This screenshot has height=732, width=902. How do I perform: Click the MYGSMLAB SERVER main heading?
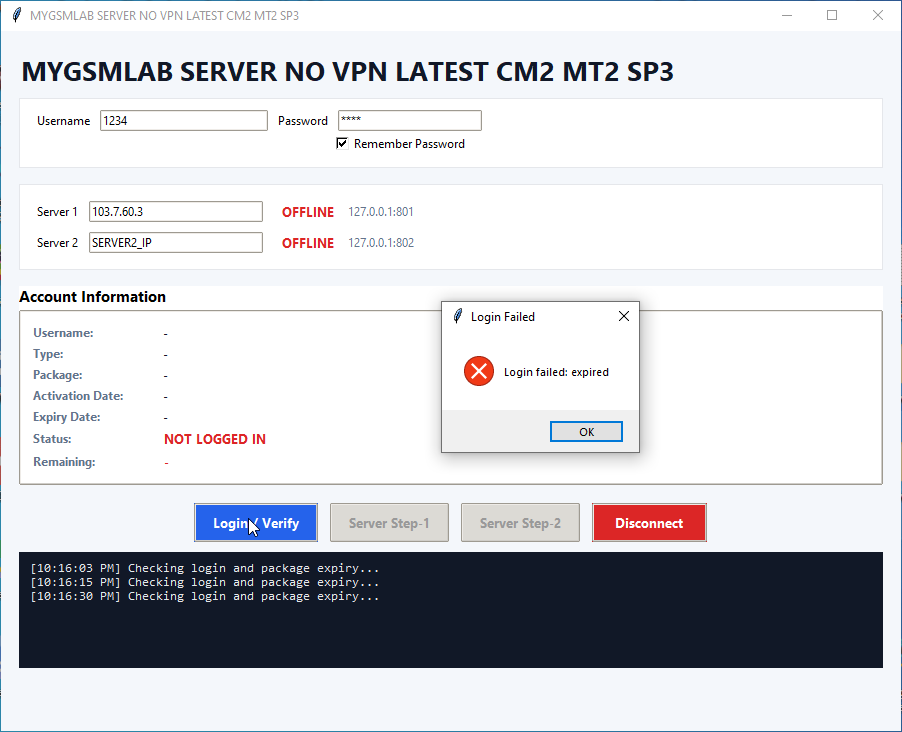(x=347, y=72)
